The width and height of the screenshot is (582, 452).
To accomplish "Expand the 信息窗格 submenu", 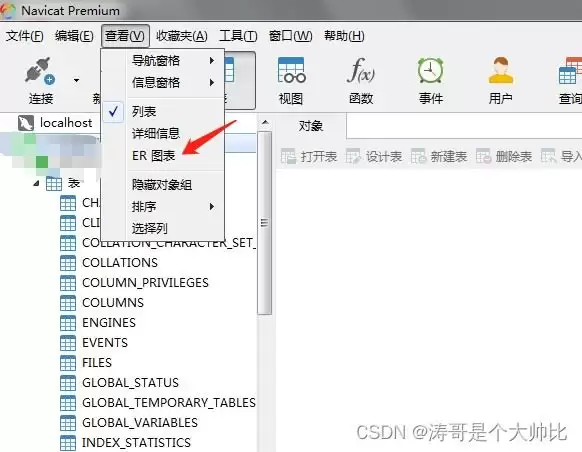I will pos(163,82).
